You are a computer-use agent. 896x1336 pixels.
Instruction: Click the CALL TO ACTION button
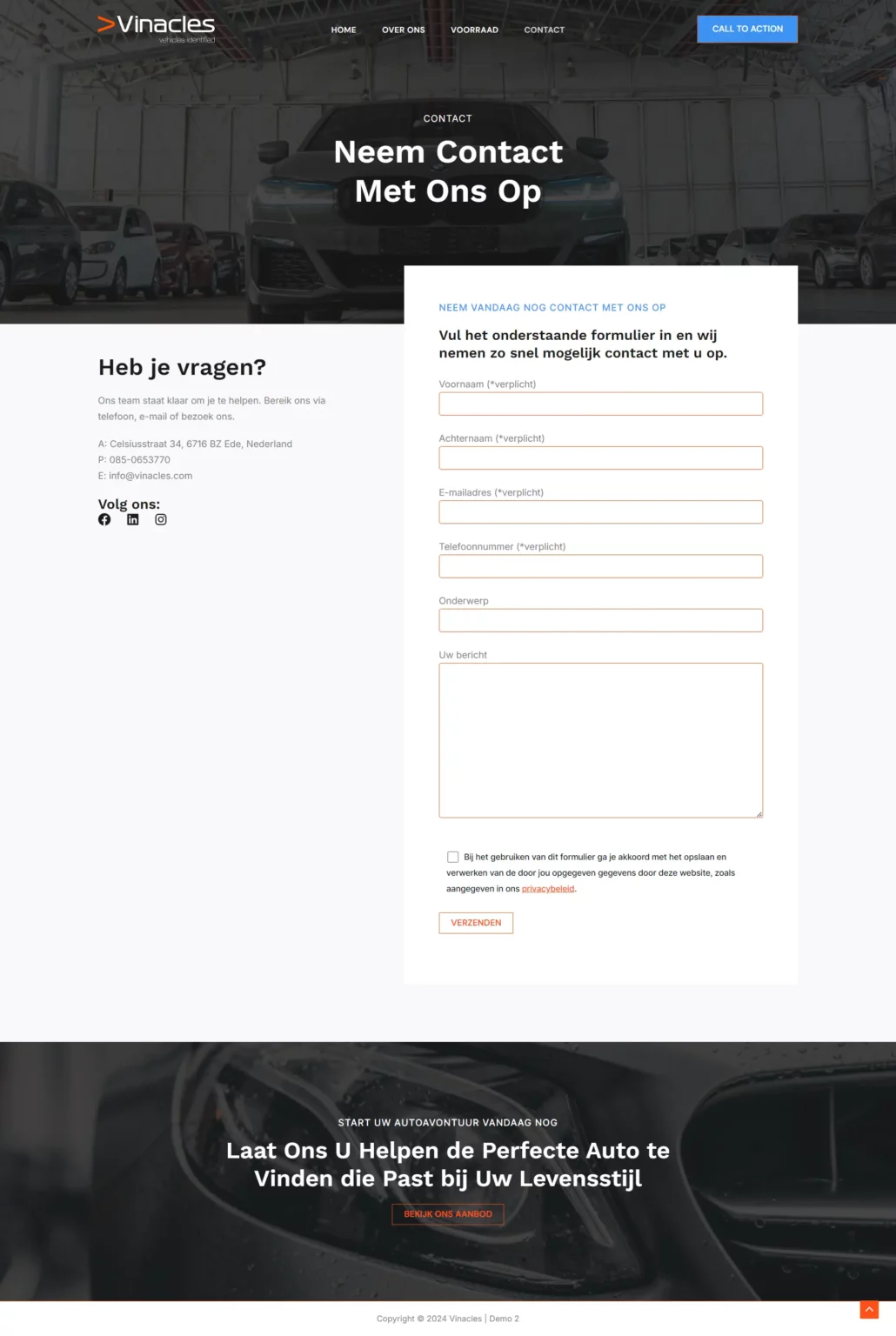tap(747, 29)
